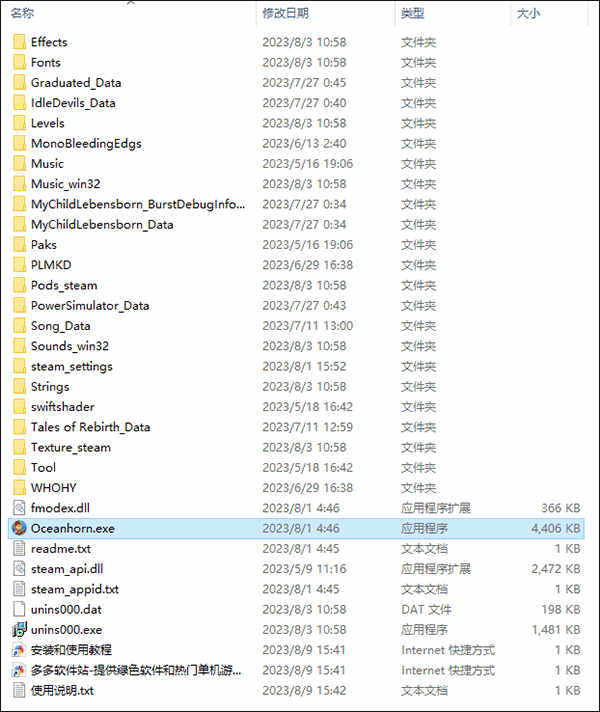Screen dimensions: 600x712
Task: Click the 366 KB size value
Action: [561, 508]
